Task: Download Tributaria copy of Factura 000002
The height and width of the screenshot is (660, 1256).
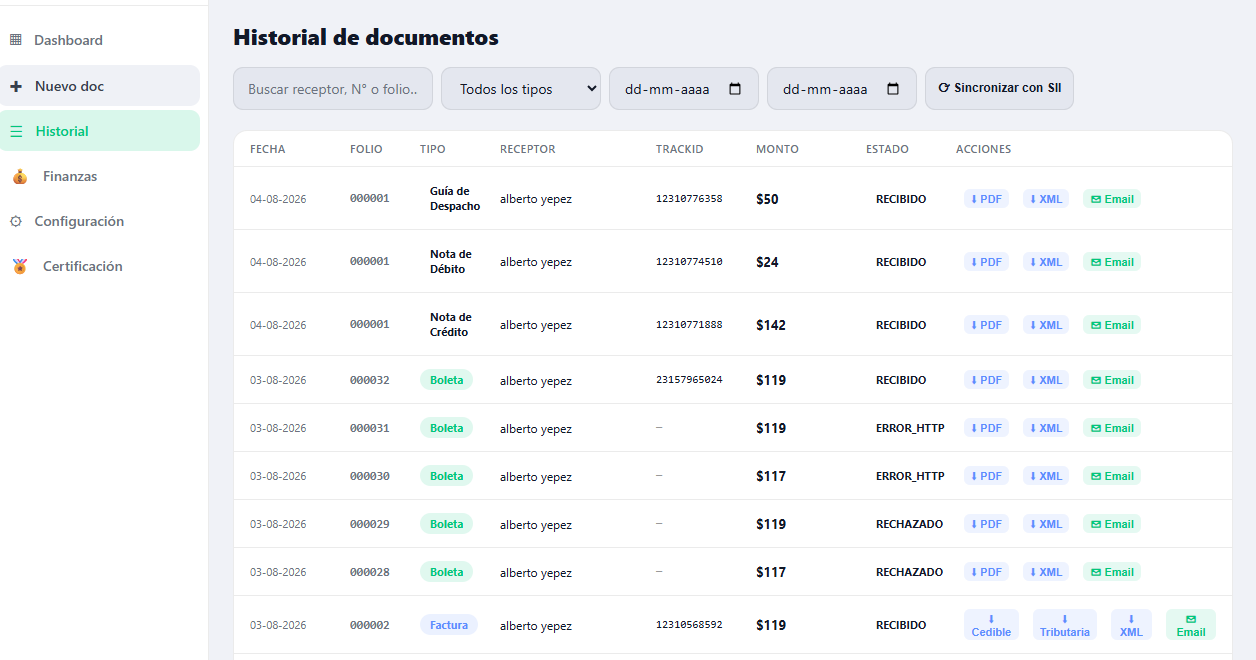Action: pos(1064,625)
